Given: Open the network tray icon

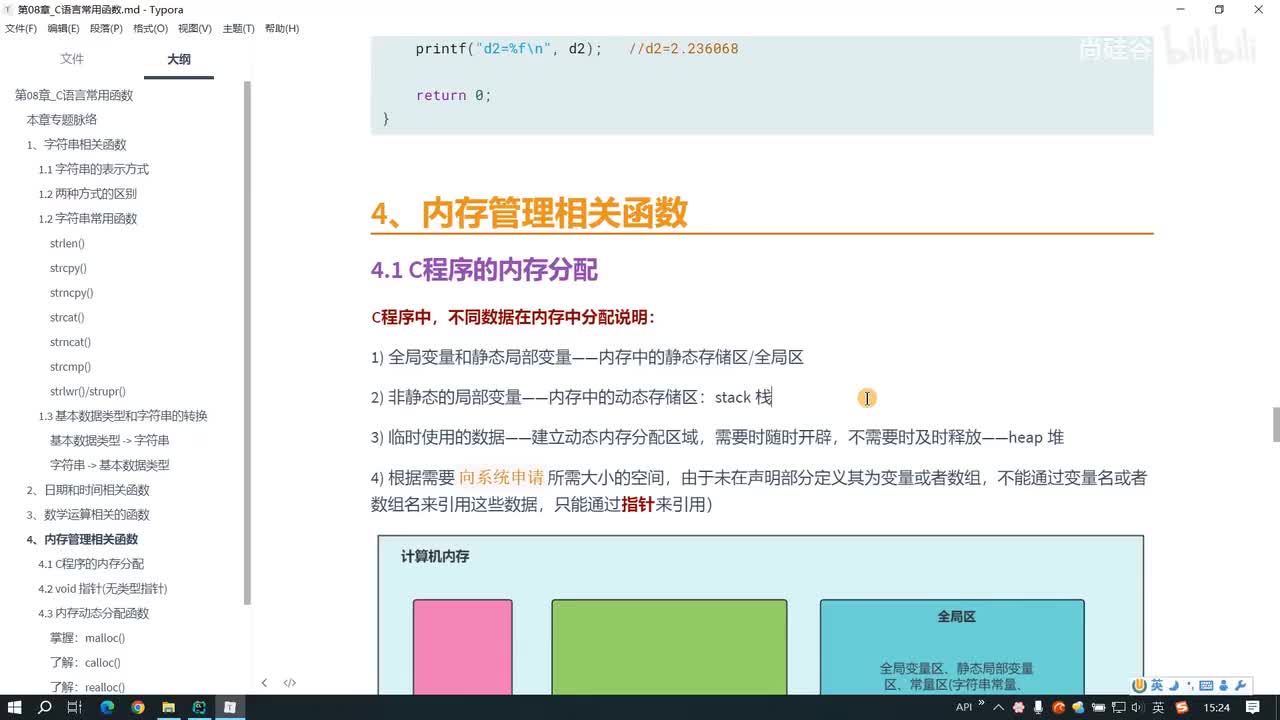Looking at the screenshot, I should tap(1118, 707).
